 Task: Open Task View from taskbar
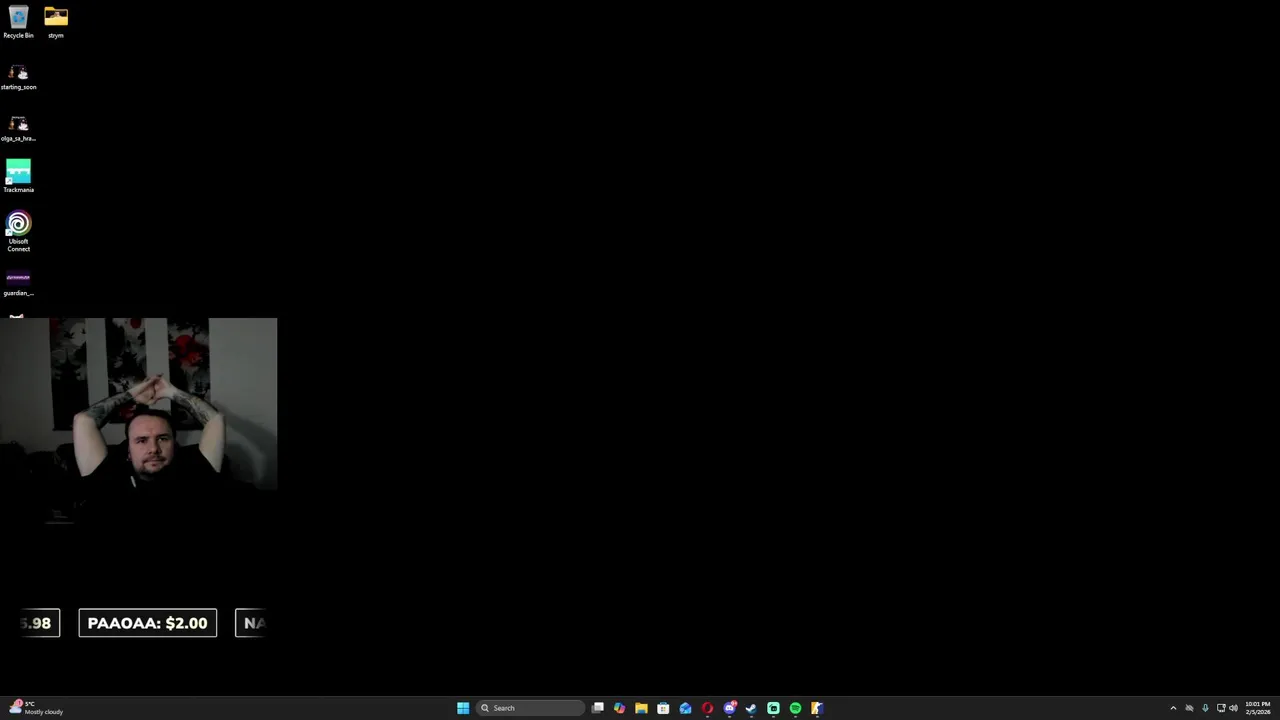point(598,708)
